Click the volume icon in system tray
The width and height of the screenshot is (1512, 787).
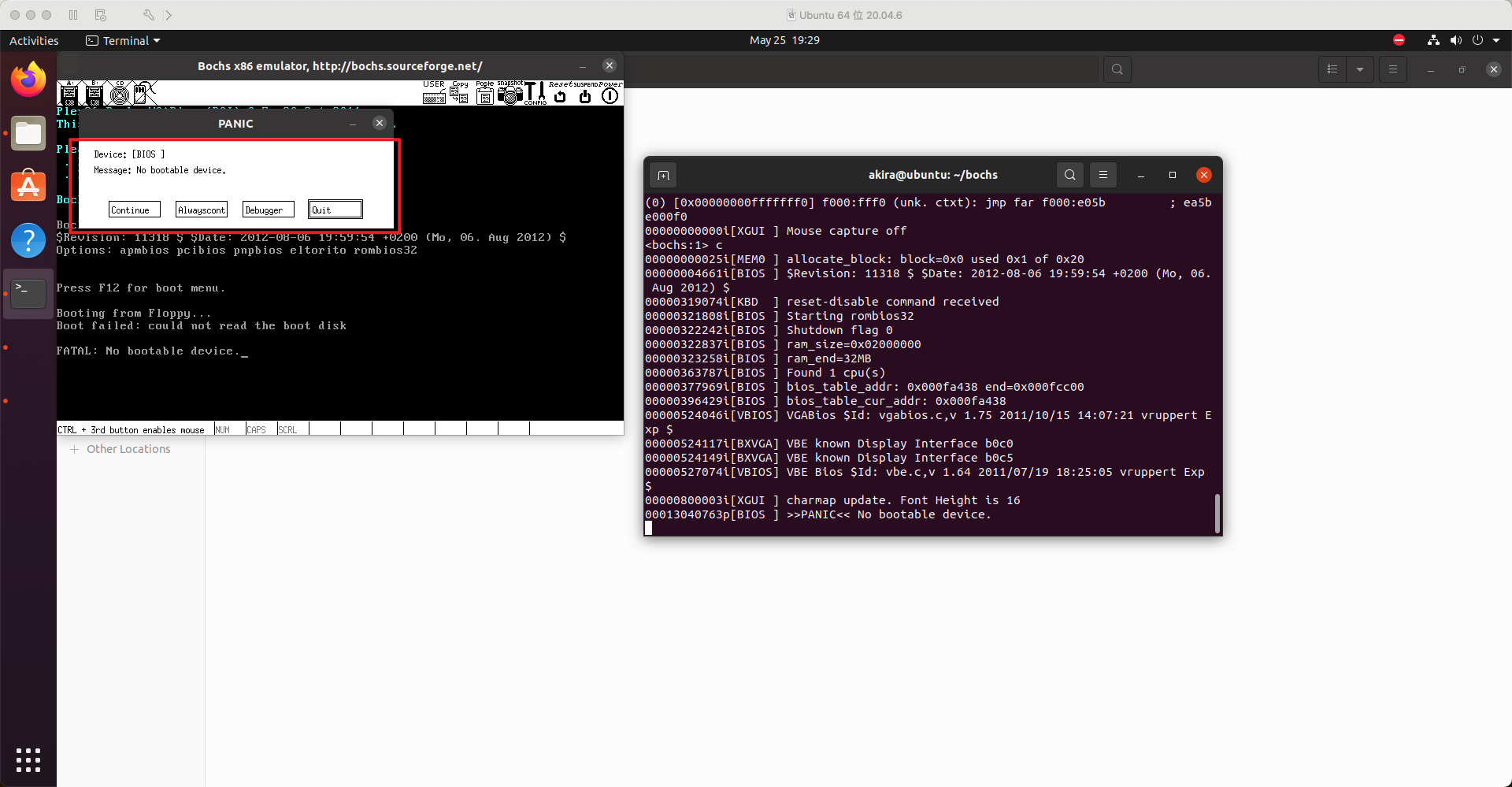click(x=1455, y=40)
